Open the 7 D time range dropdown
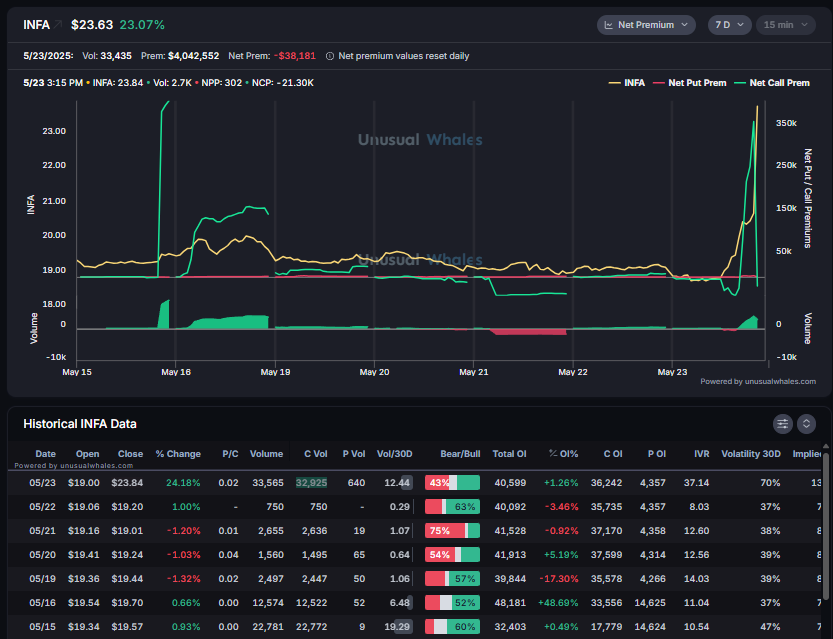 click(729, 25)
